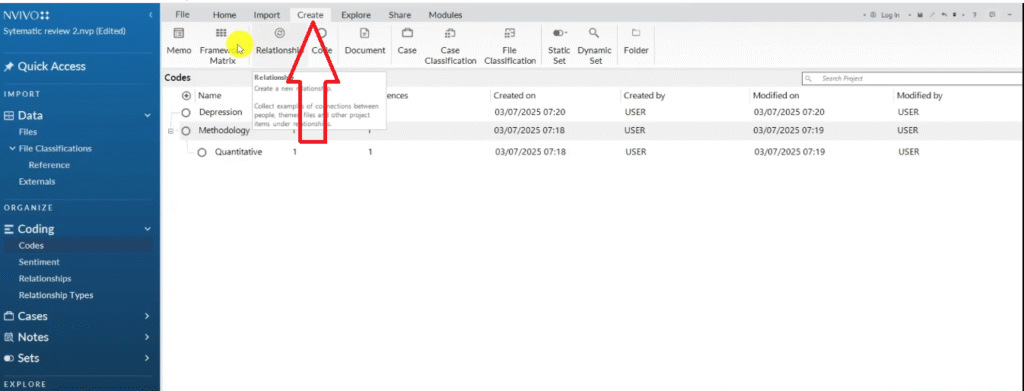Click Quantitative's modified date 03/07/2025 07:19
The width and height of the screenshot is (1024, 391).
790,152
